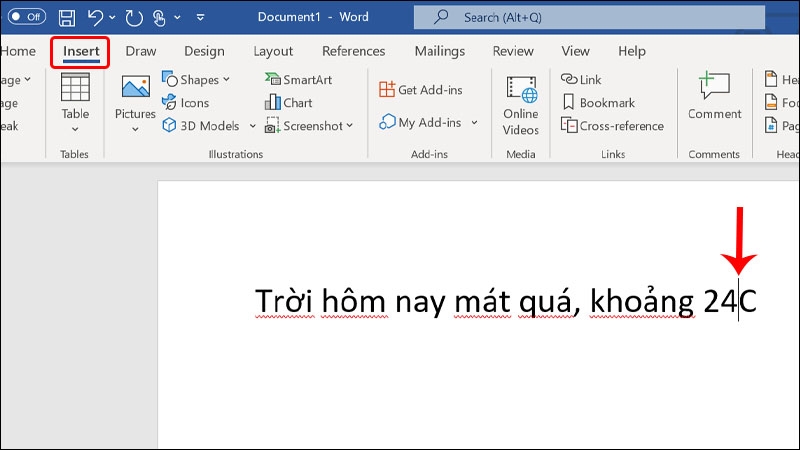Open the Layout tab

273,51
